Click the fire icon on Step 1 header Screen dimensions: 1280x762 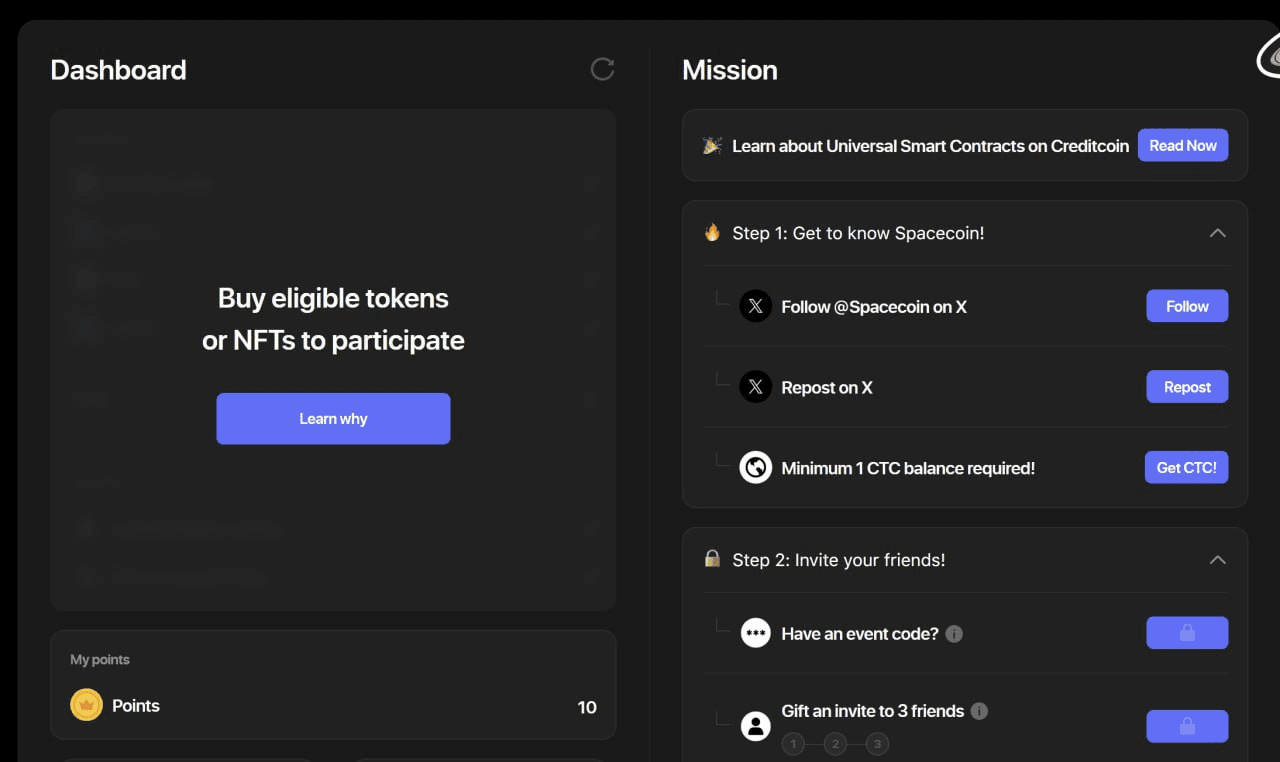tap(711, 233)
